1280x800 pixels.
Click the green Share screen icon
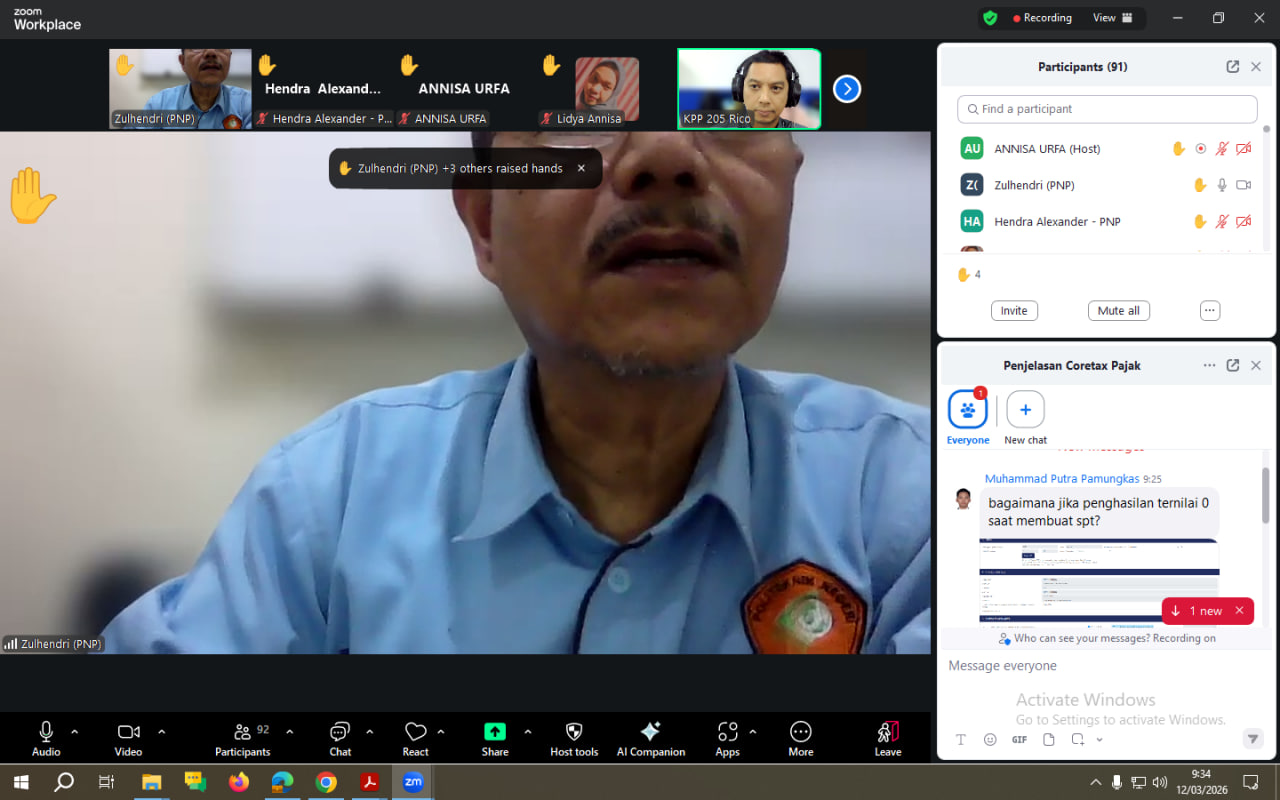495,732
